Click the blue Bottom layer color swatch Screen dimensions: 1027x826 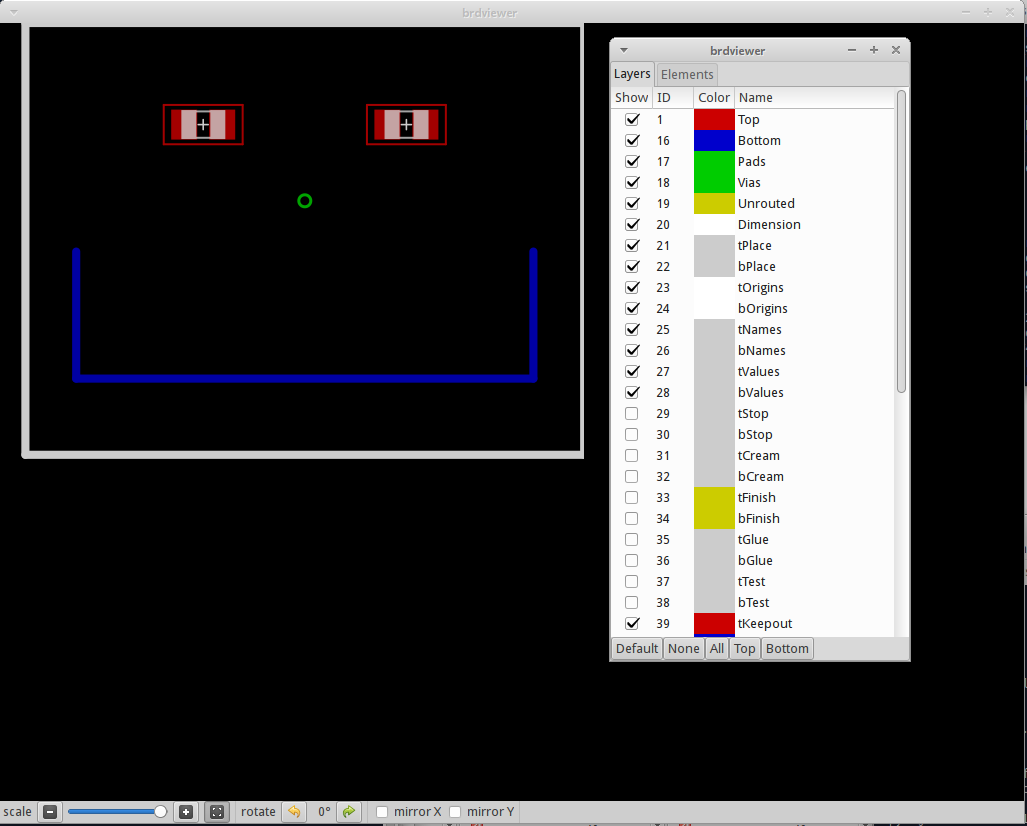click(x=714, y=140)
